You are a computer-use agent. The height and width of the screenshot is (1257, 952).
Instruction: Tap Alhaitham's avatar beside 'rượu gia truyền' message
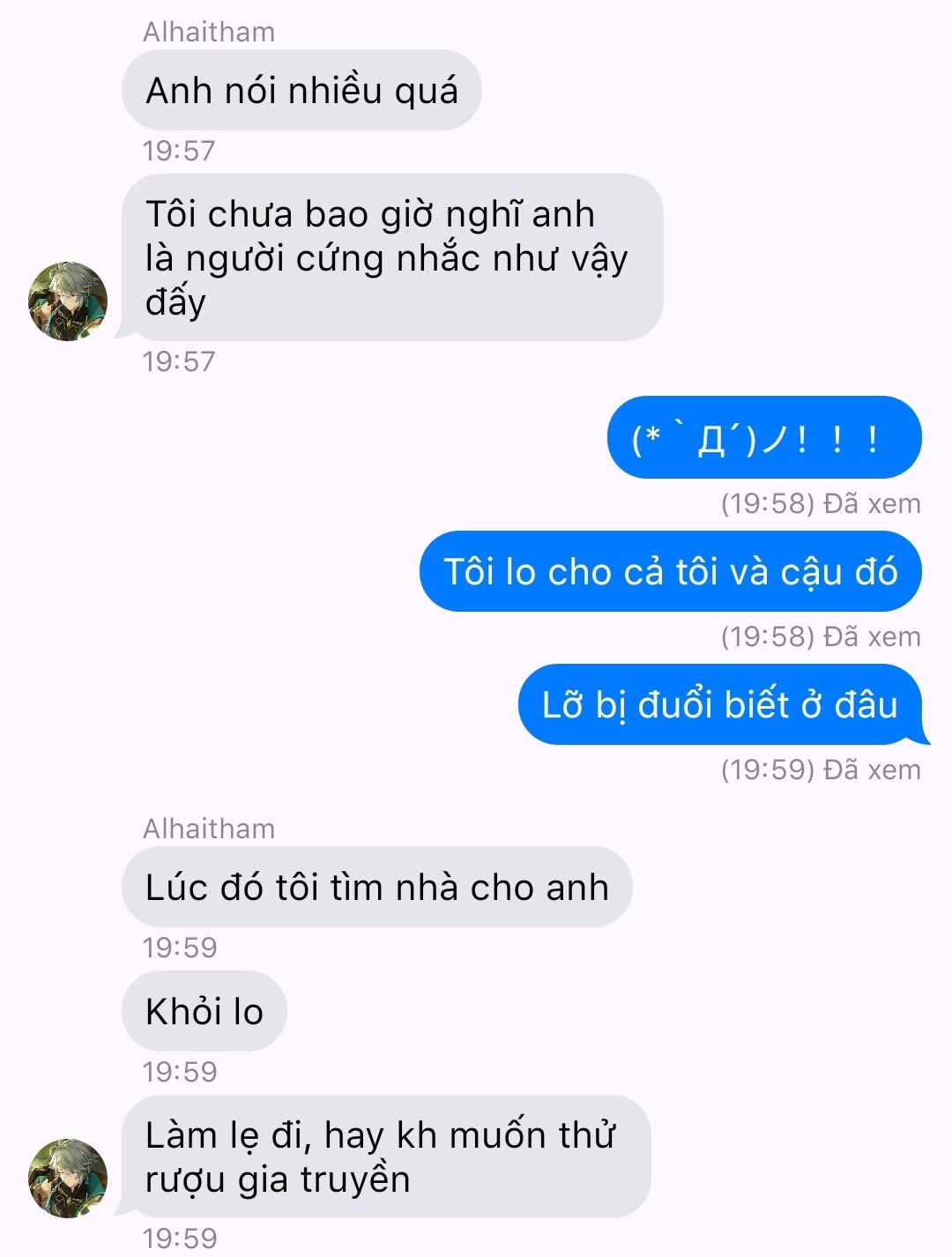click(68, 1179)
